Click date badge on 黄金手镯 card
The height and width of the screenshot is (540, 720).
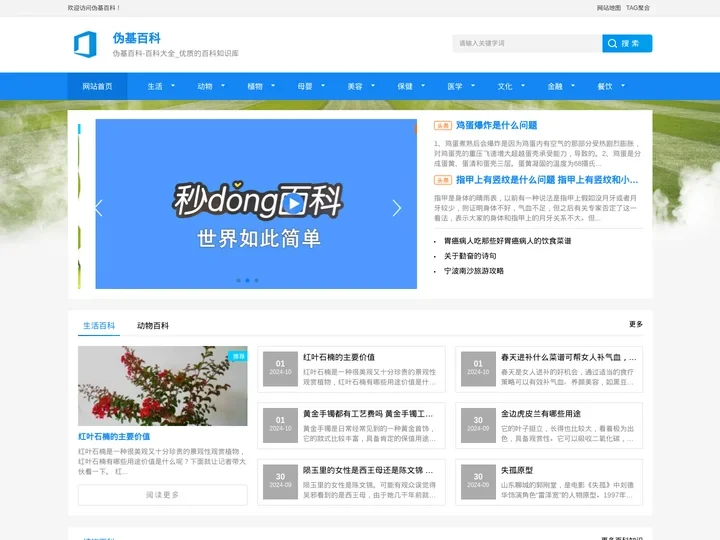click(x=281, y=425)
